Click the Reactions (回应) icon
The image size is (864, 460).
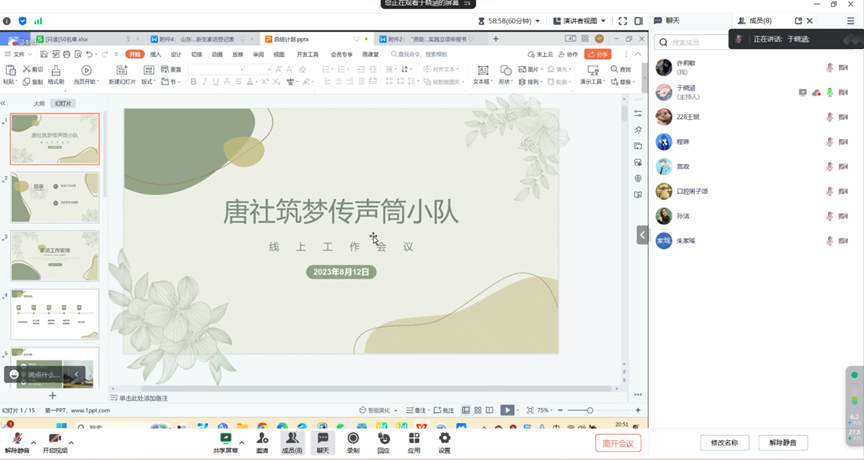coord(384,443)
